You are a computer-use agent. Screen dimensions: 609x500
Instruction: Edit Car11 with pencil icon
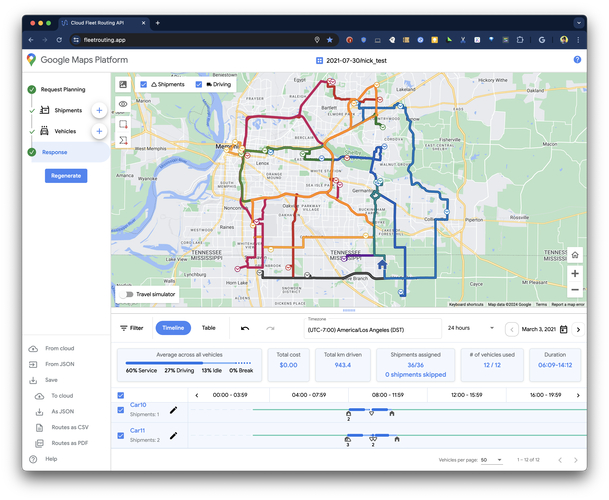tap(174, 436)
